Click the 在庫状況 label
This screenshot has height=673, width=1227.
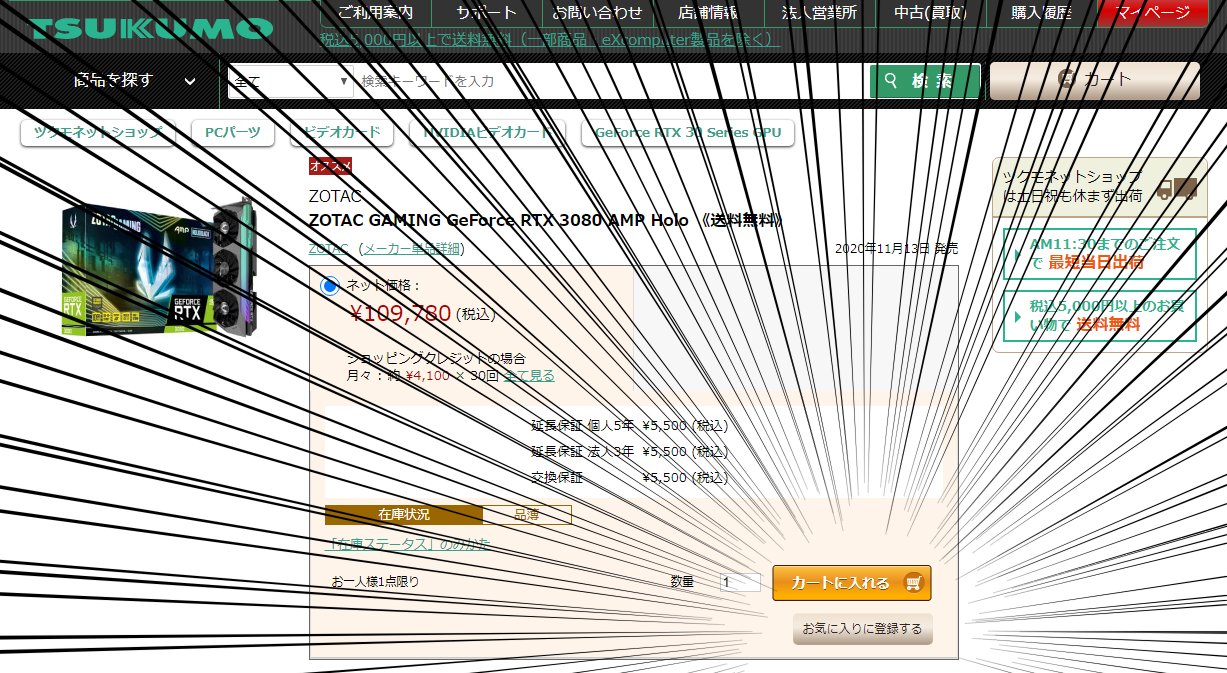pyautogui.click(x=404, y=514)
